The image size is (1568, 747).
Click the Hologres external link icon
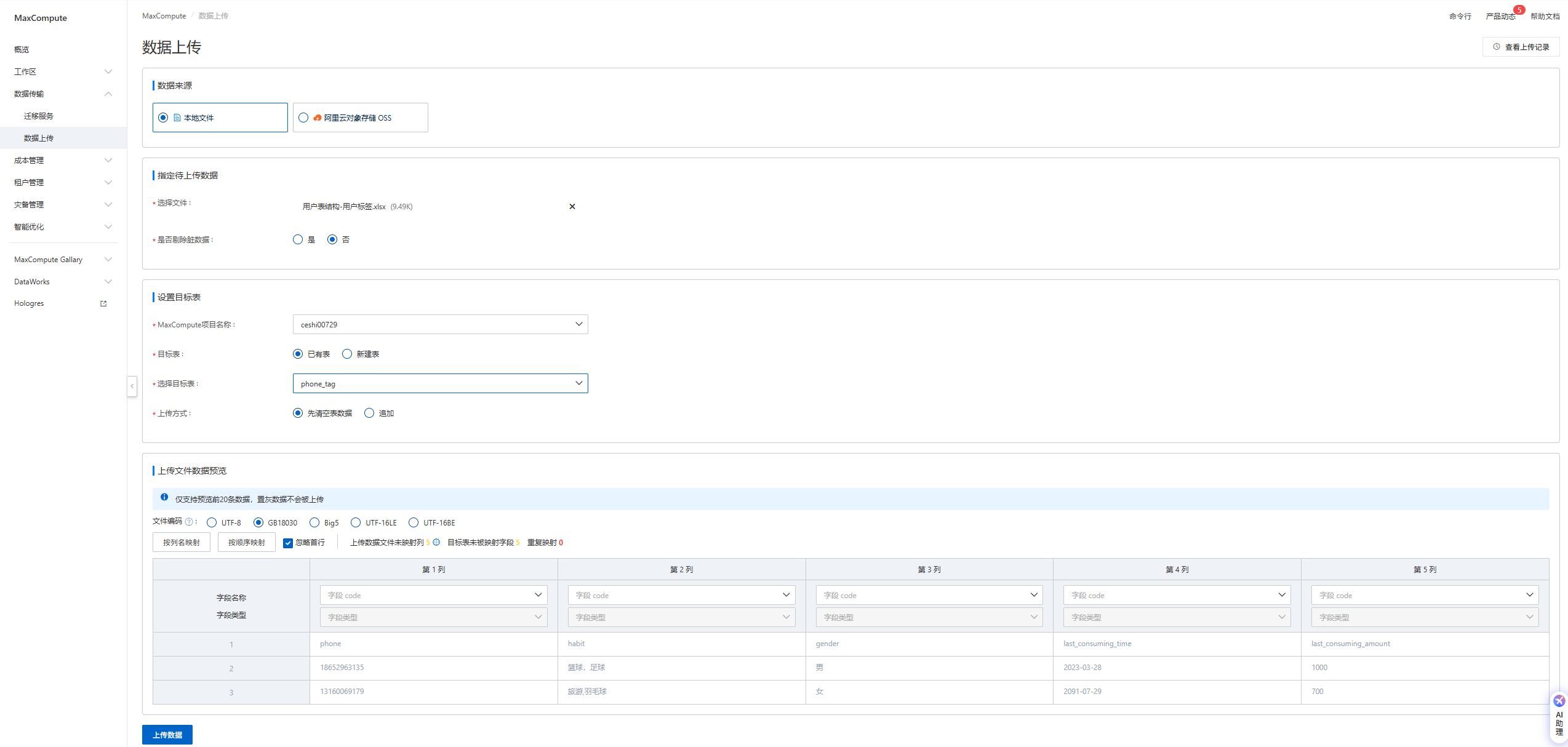point(103,303)
